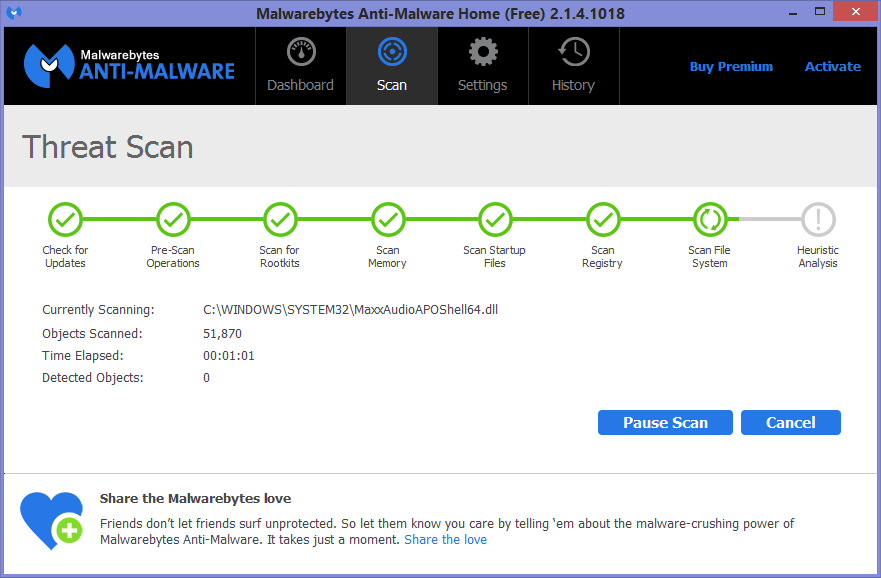Click the blue heart plus icon
This screenshot has width=881, height=578.
click(x=52, y=521)
